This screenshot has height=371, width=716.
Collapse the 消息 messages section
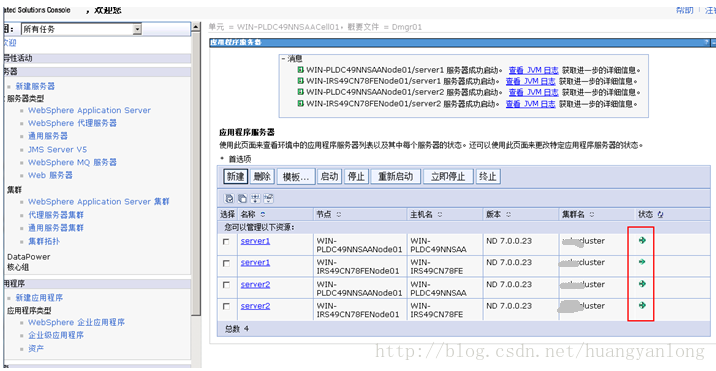tap(283, 59)
